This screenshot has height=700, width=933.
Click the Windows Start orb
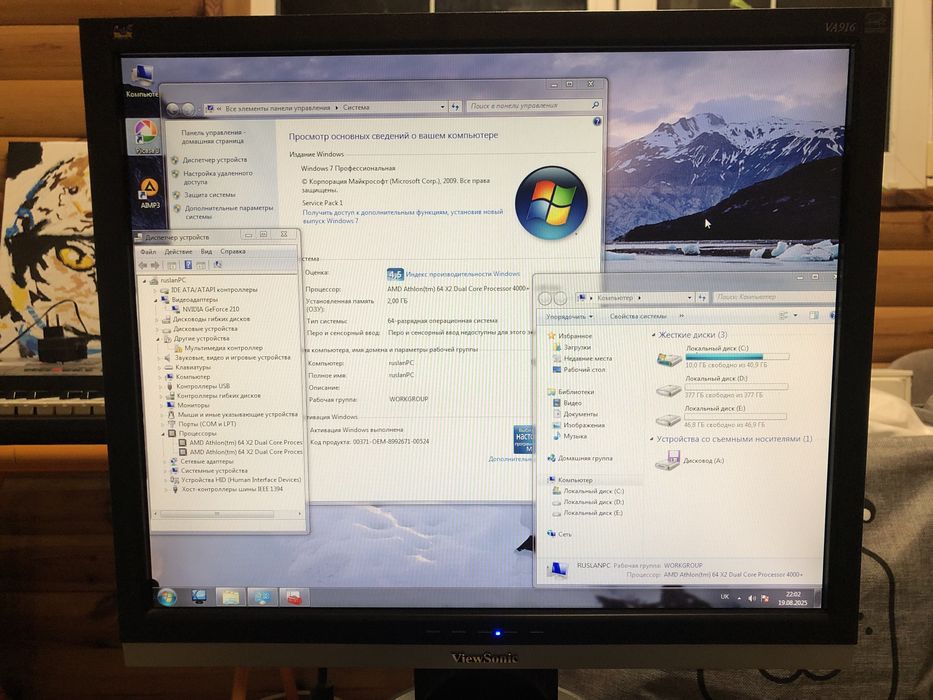coord(167,596)
